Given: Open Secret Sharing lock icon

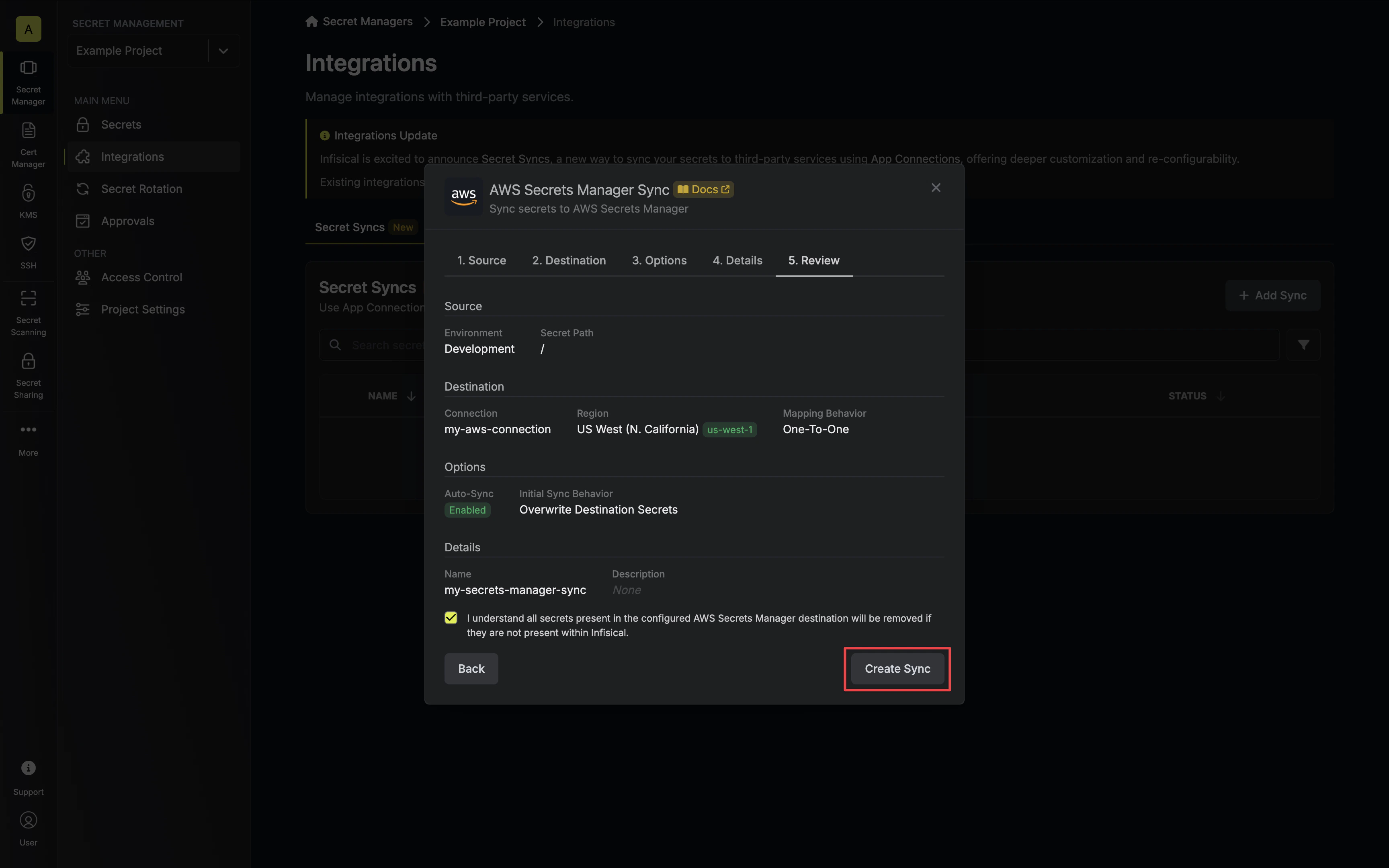Looking at the screenshot, I should (x=28, y=361).
